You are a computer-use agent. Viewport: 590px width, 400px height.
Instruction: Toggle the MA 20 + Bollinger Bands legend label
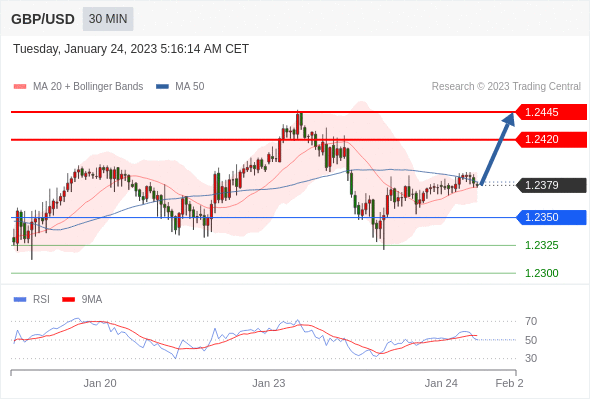[88, 87]
